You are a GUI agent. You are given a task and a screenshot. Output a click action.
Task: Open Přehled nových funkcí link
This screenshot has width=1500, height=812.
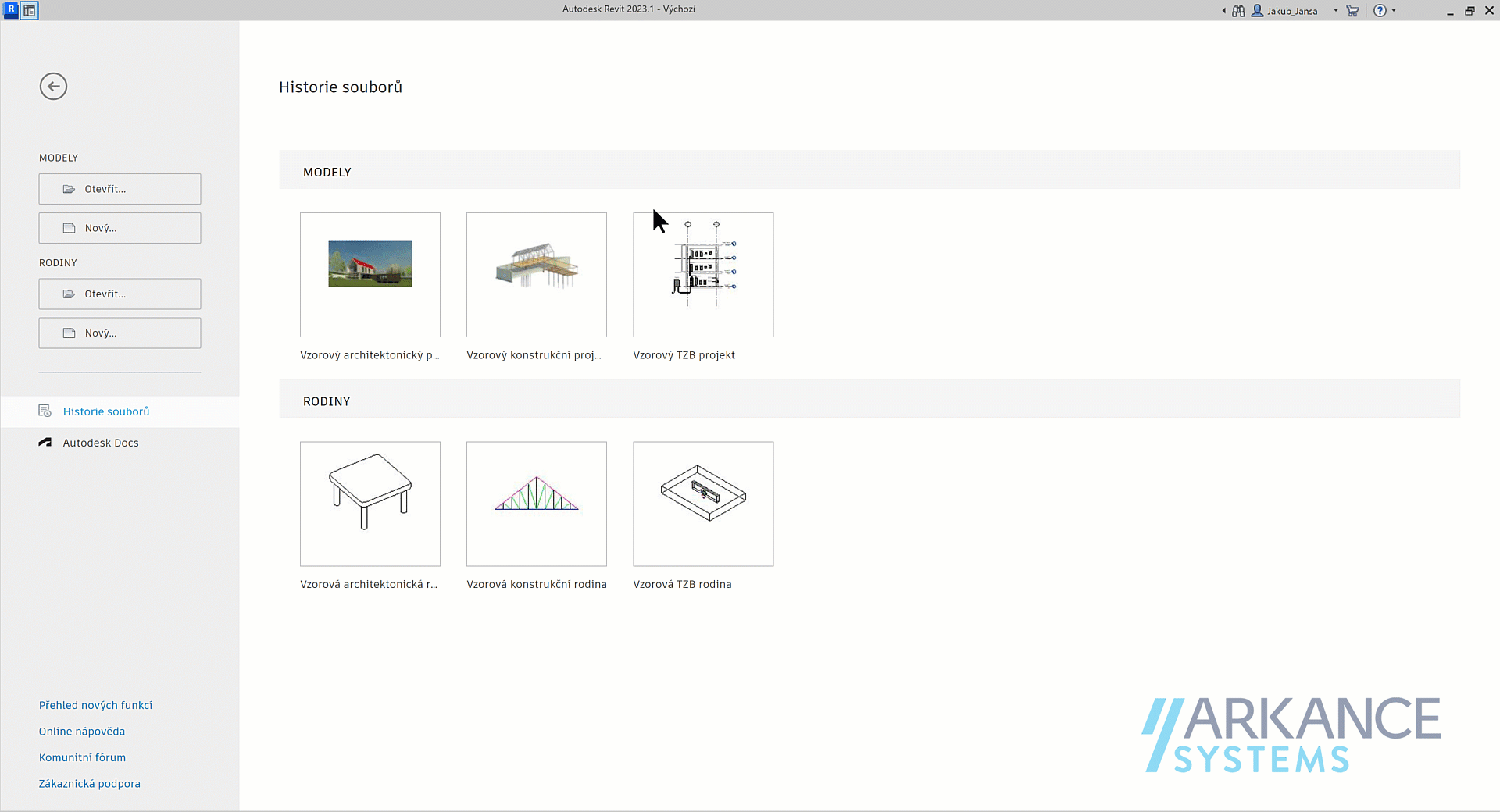click(95, 705)
